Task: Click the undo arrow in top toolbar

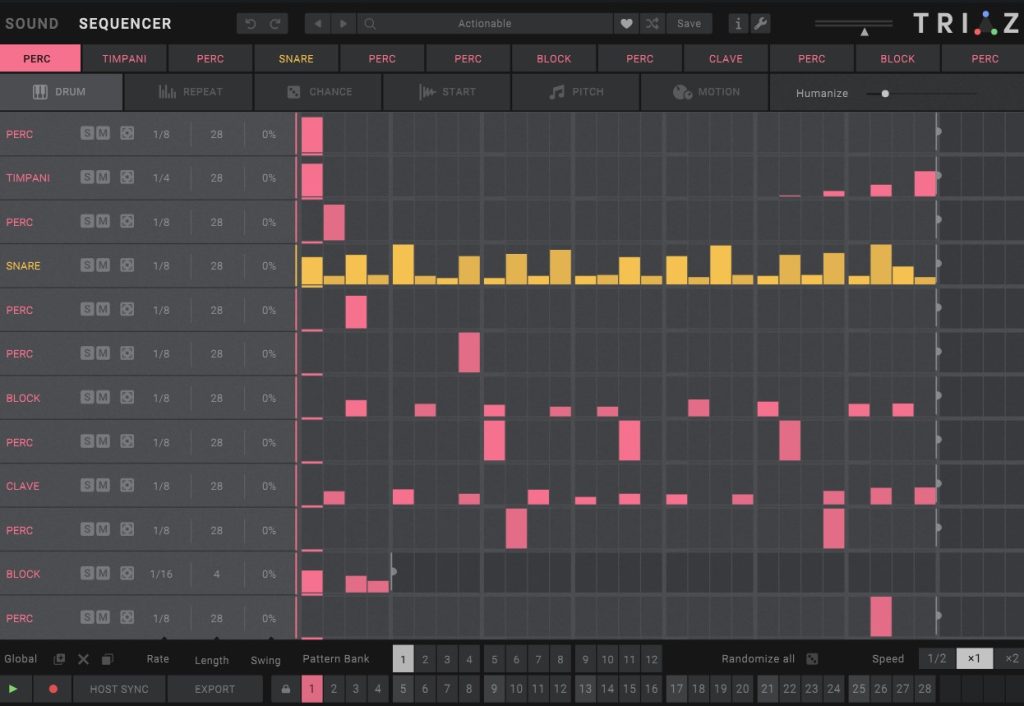Action: 251,23
